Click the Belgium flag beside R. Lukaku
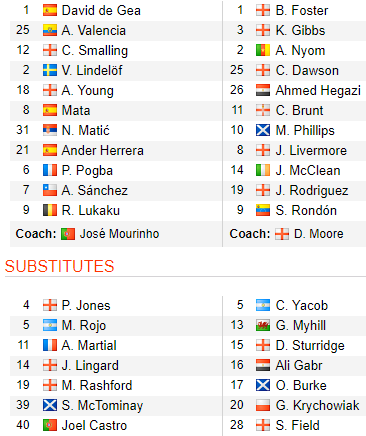 tap(50, 211)
